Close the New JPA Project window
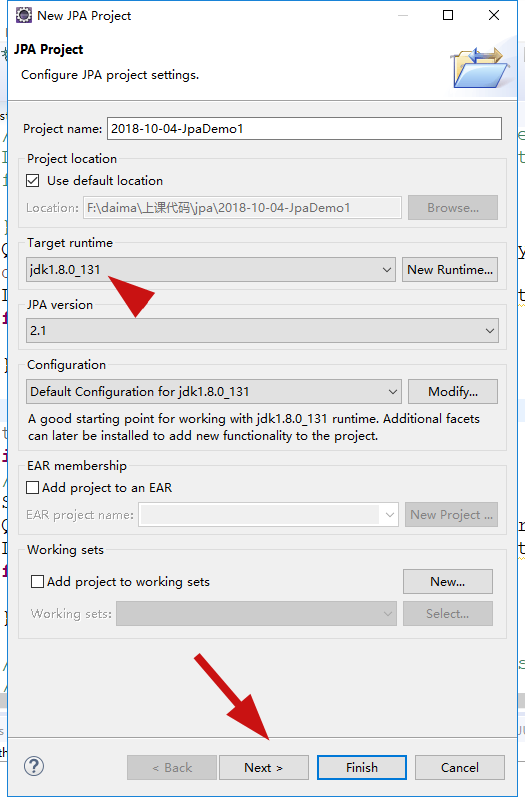This screenshot has height=804, width=525. (x=494, y=15)
